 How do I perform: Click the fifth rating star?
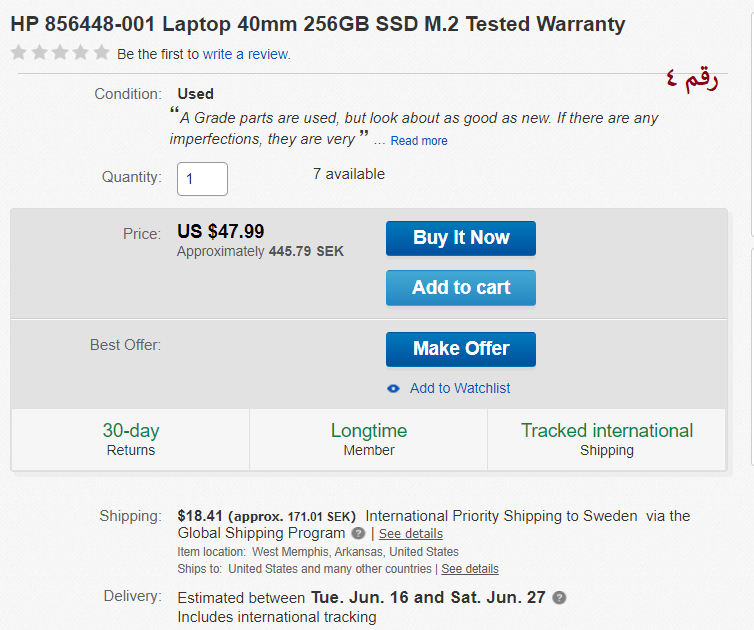tap(101, 53)
